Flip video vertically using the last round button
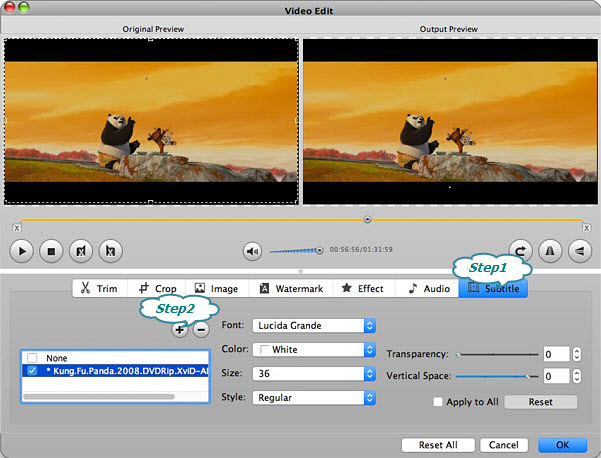601x458 pixels. coord(580,251)
